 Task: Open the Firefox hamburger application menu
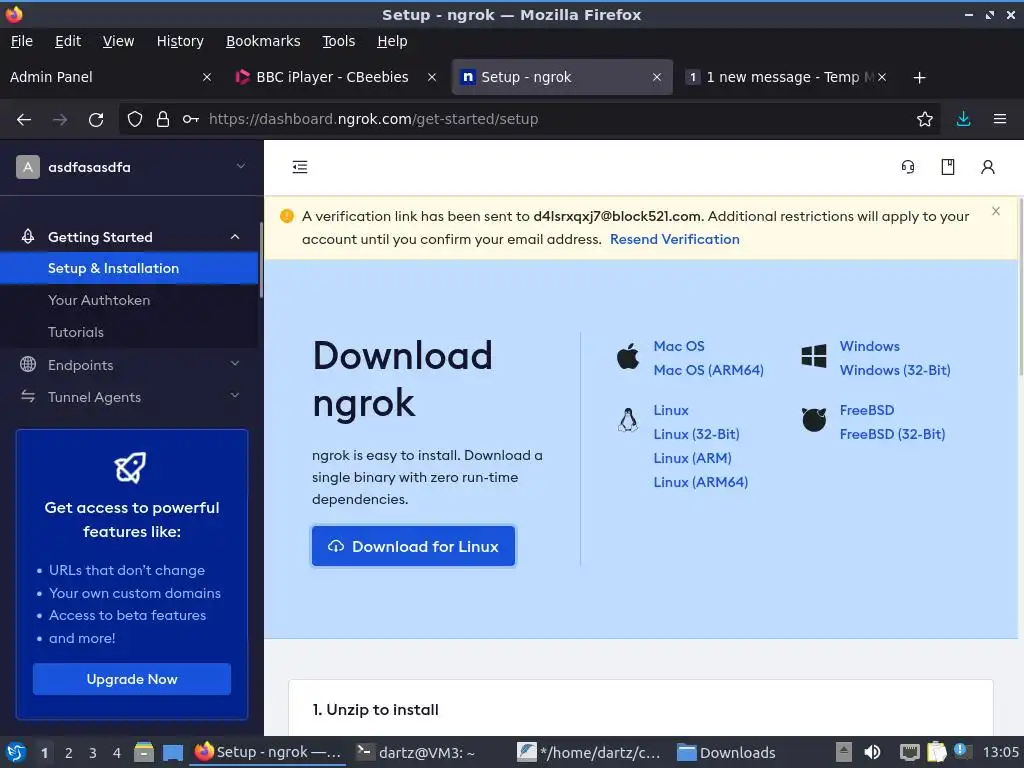coord(1000,119)
